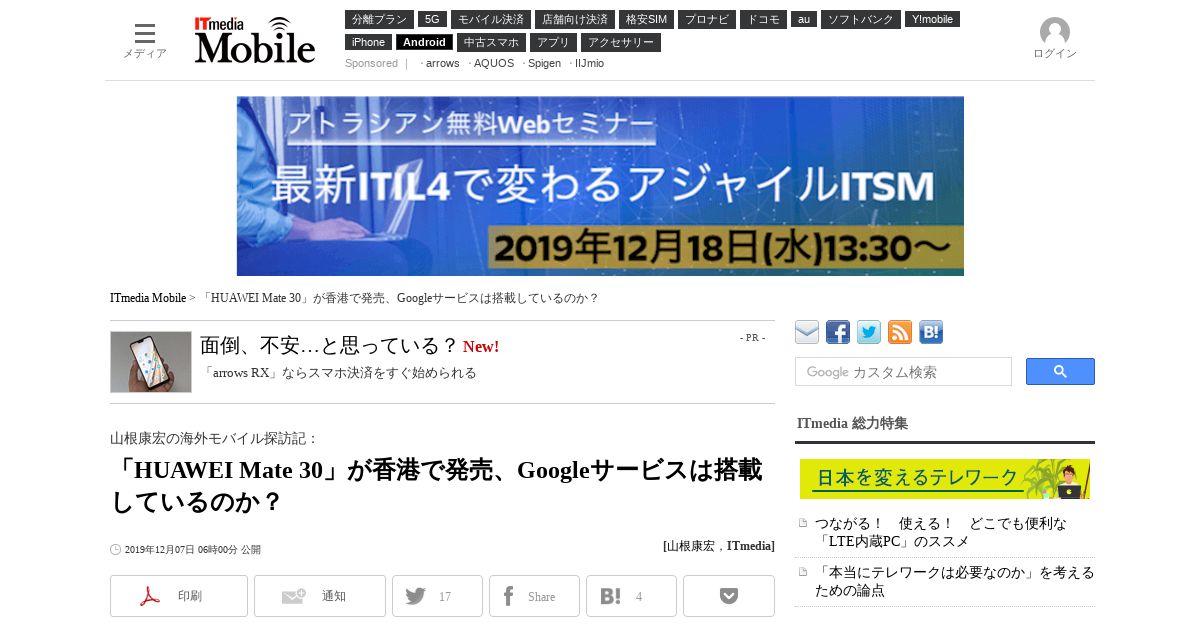Screen dimensions: 1200x630
Task: Open the 日本を変えるテレワーク banner
Action: 945,479
